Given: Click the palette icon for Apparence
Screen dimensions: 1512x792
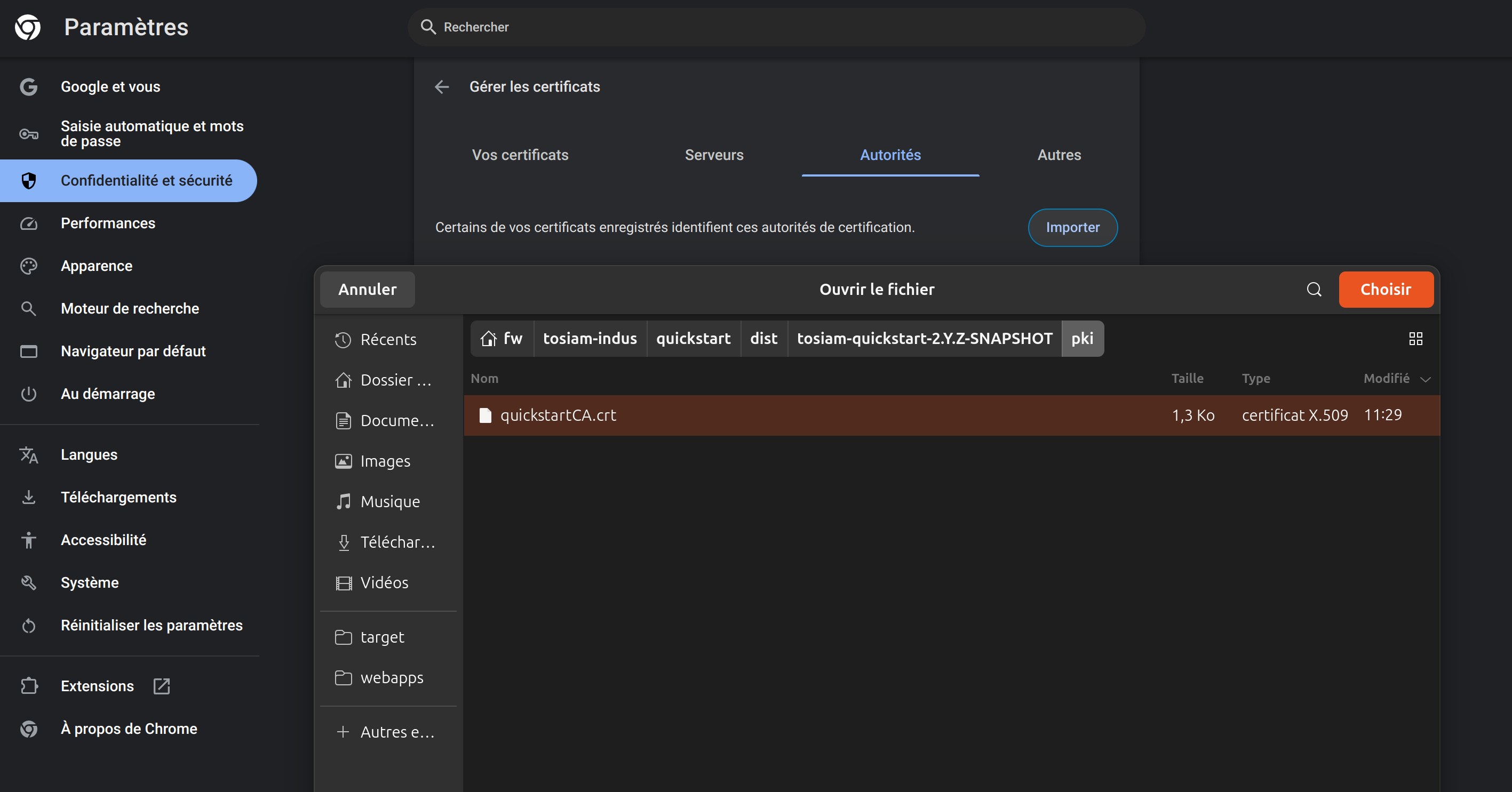Looking at the screenshot, I should coord(29,266).
